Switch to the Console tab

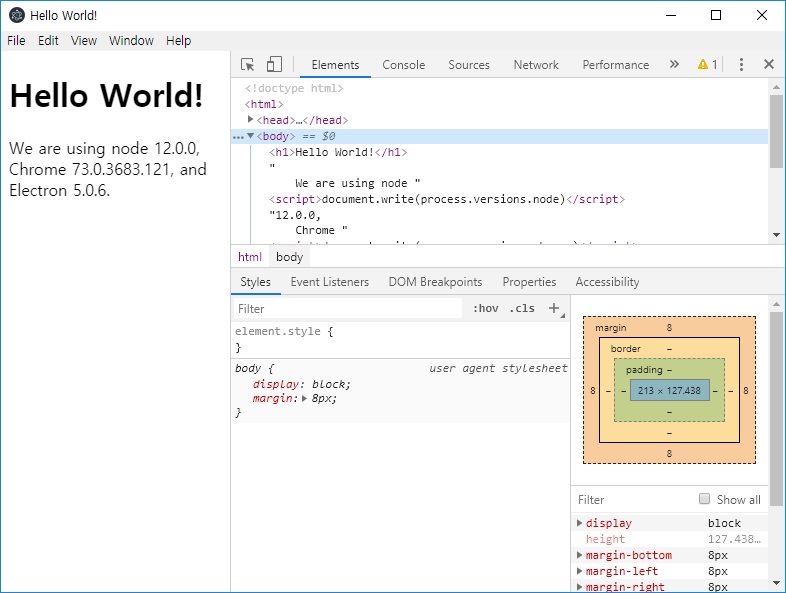coord(404,65)
